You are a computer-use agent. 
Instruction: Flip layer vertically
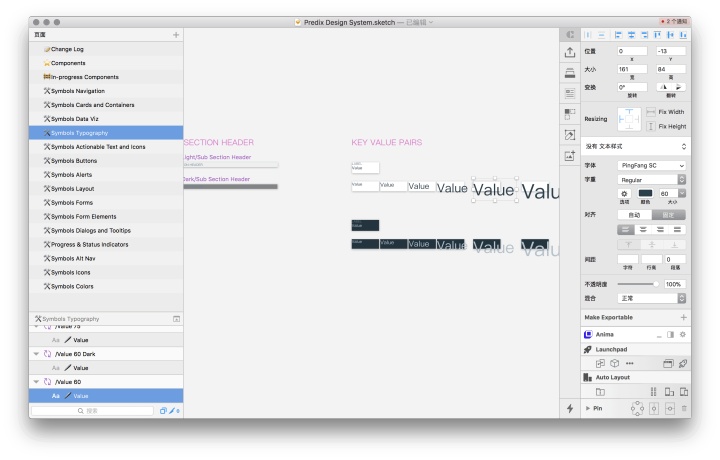(x=678, y=87)
